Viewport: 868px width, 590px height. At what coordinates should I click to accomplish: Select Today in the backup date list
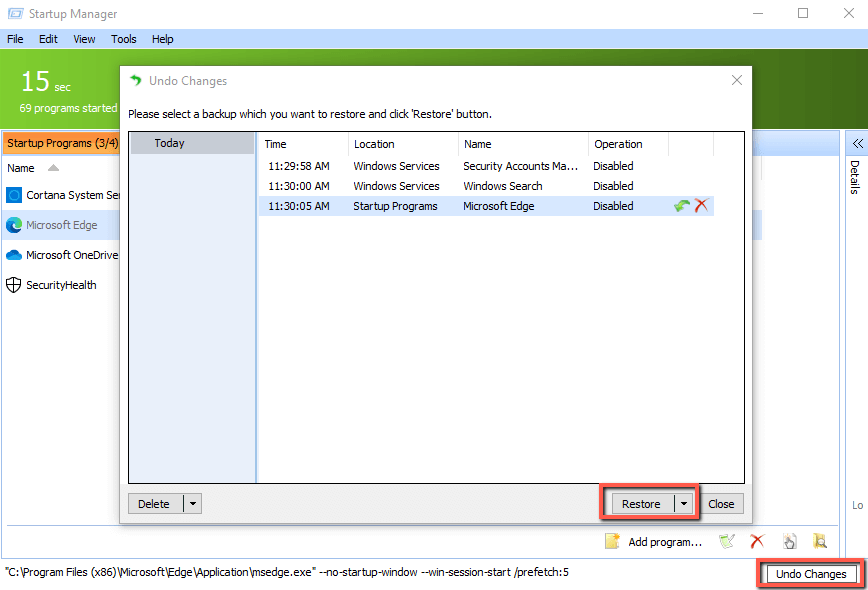pos(192,143)
